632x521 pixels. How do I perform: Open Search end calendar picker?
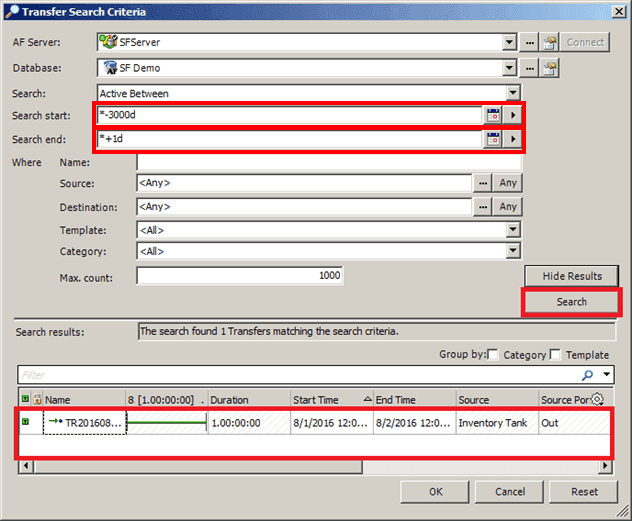[x=493, y=139]
